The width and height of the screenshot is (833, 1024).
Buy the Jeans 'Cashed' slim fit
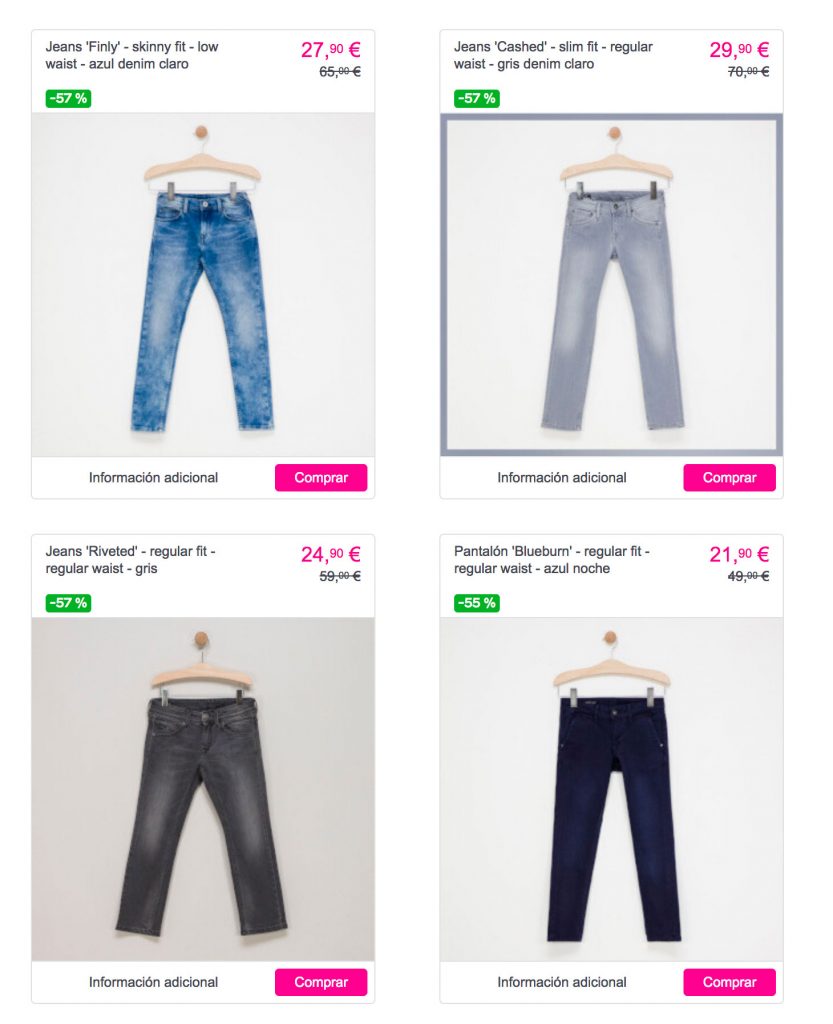point(729,477)
